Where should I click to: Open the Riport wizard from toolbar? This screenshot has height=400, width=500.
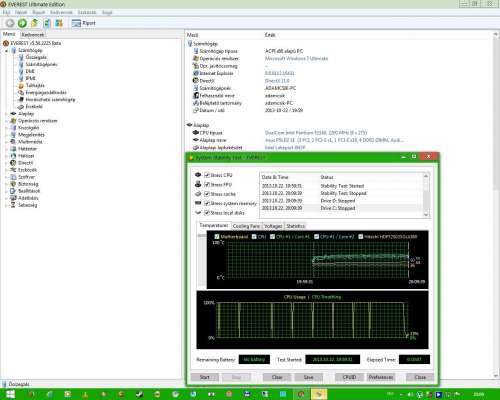click(x=84, y=23)
